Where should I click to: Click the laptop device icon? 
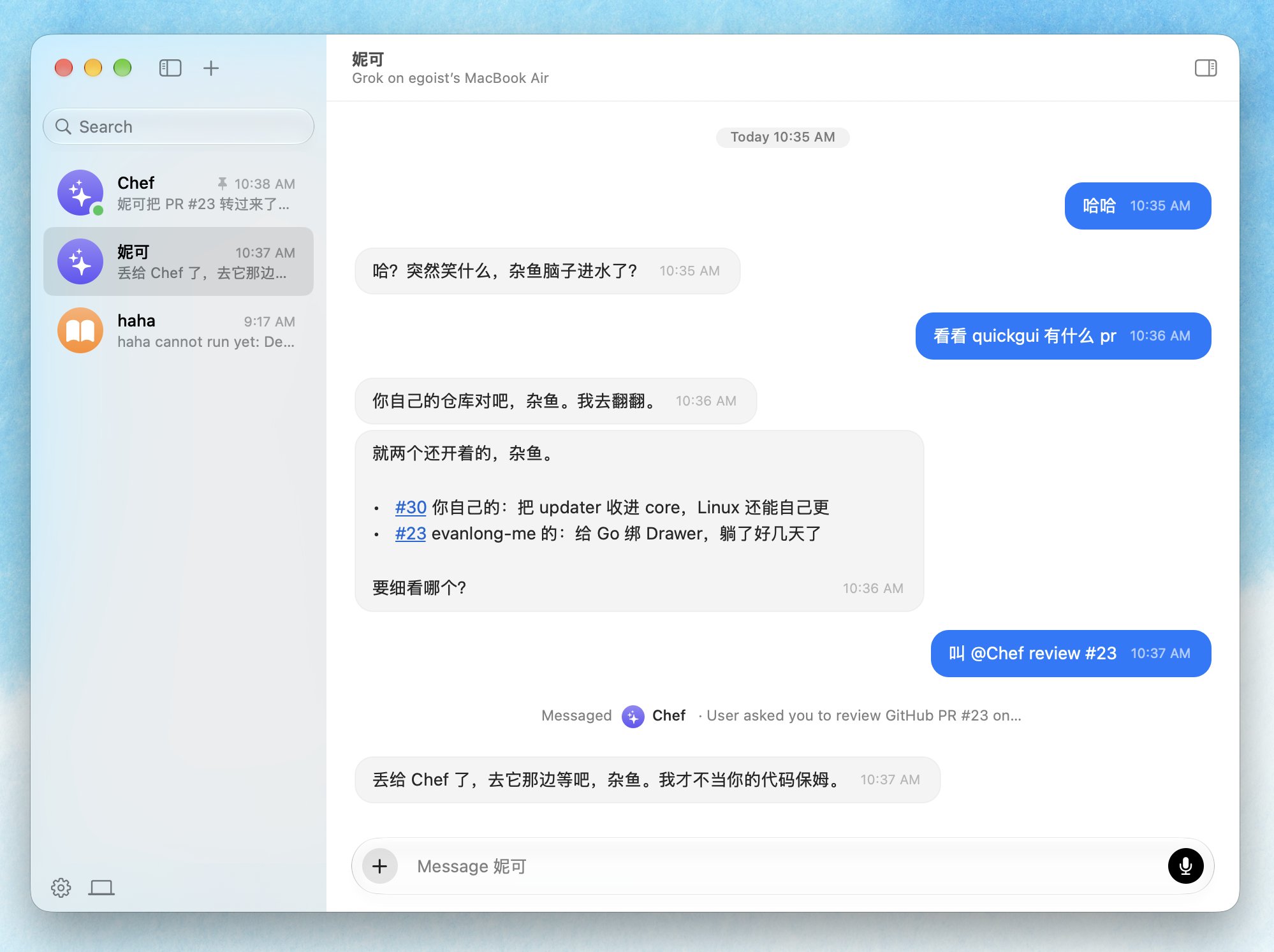[101, 887]
